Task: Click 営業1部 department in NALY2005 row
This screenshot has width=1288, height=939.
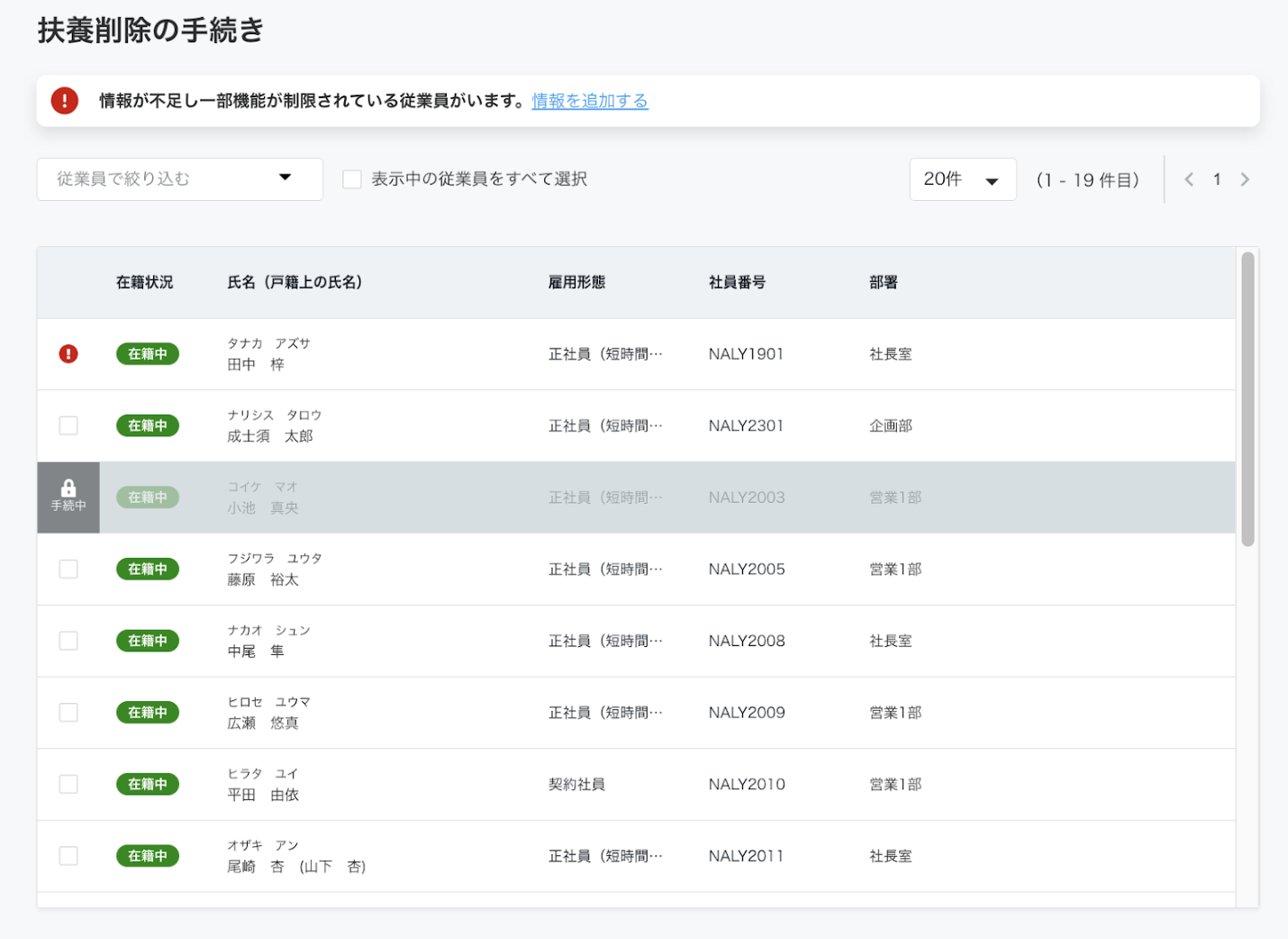Action: point(895,569)
